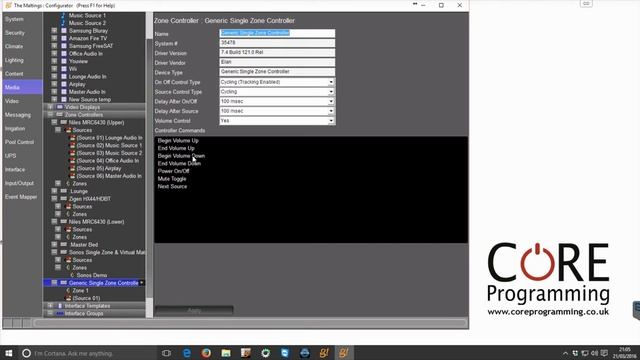Viewport: 640px width, 360px height.
Task: Switch to the Lighting tab
Action: [22, 60]
